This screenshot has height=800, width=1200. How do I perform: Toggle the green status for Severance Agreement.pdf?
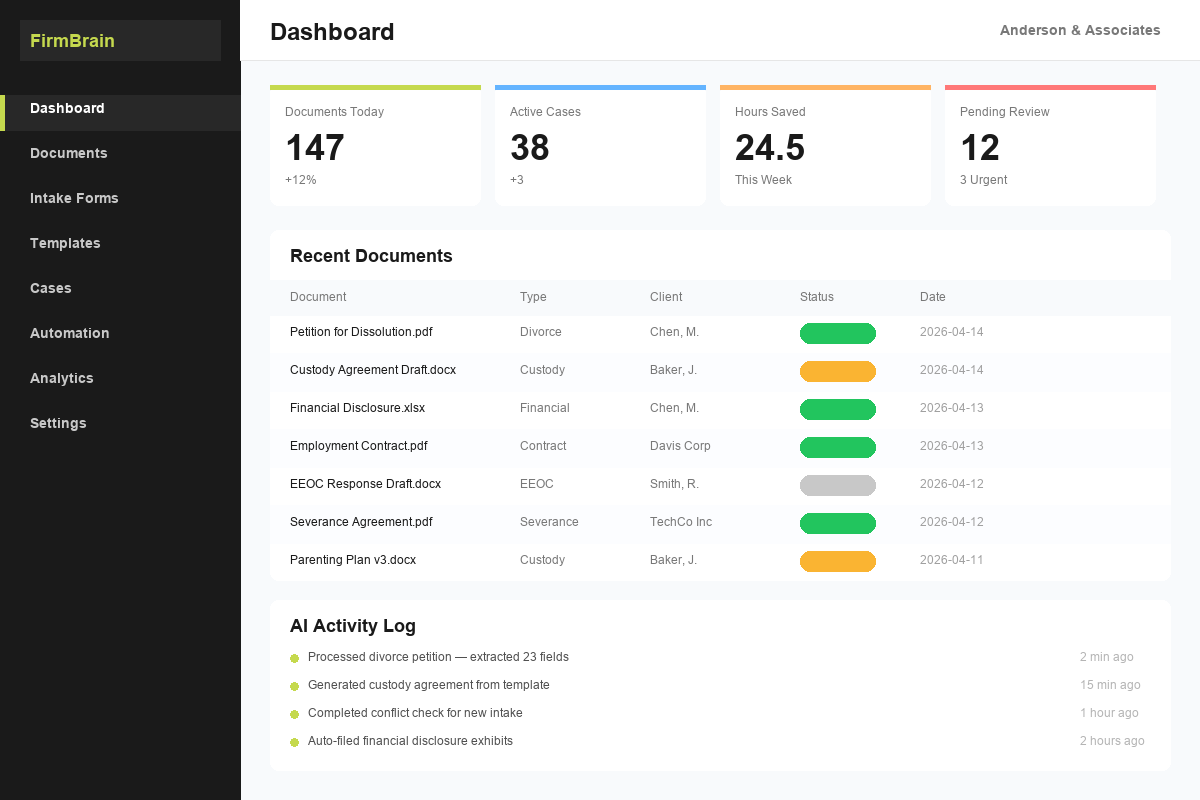[x=837, y=523]
